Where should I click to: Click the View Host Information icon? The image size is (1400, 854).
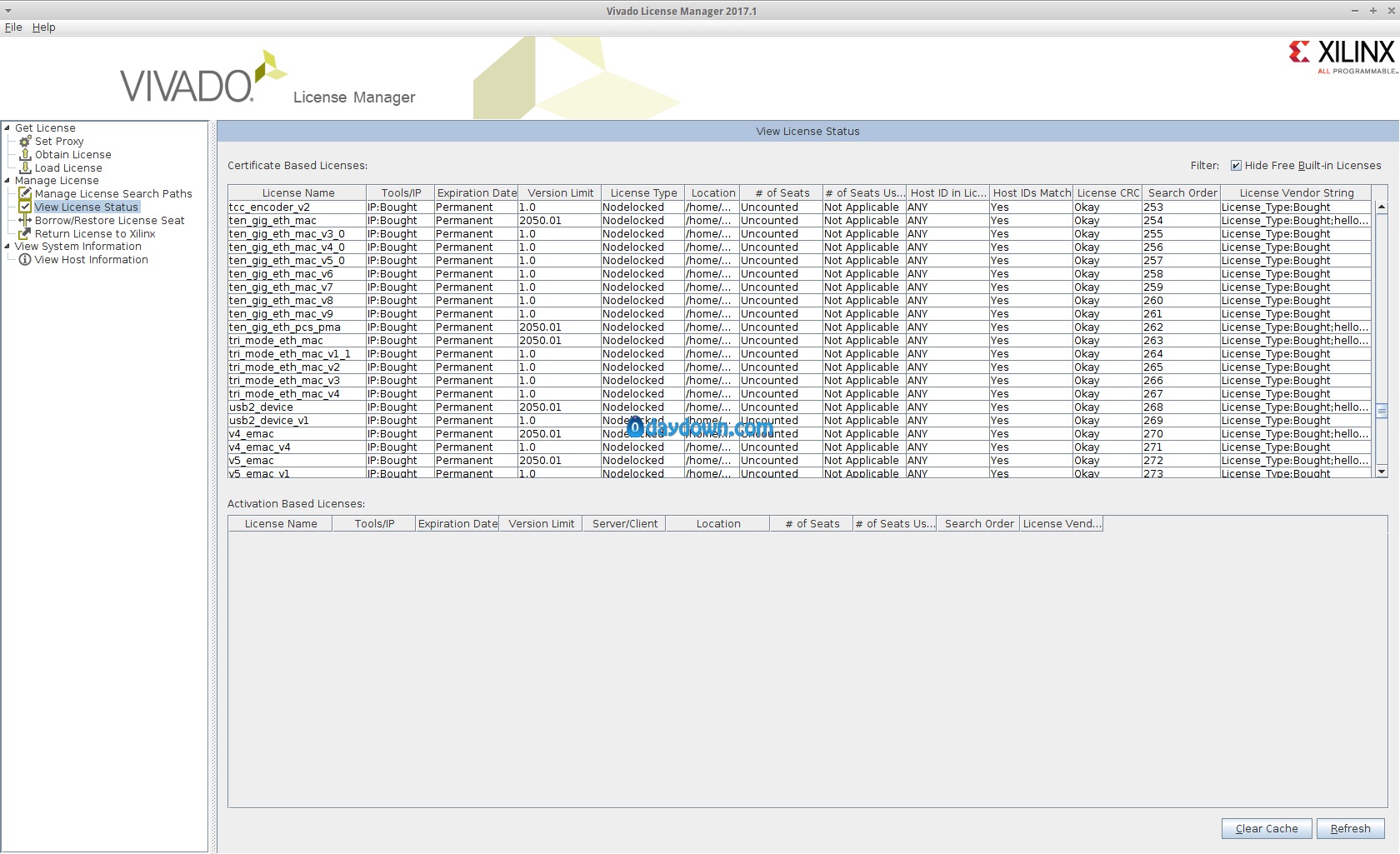pyautogui.click(x=25, y=260)
